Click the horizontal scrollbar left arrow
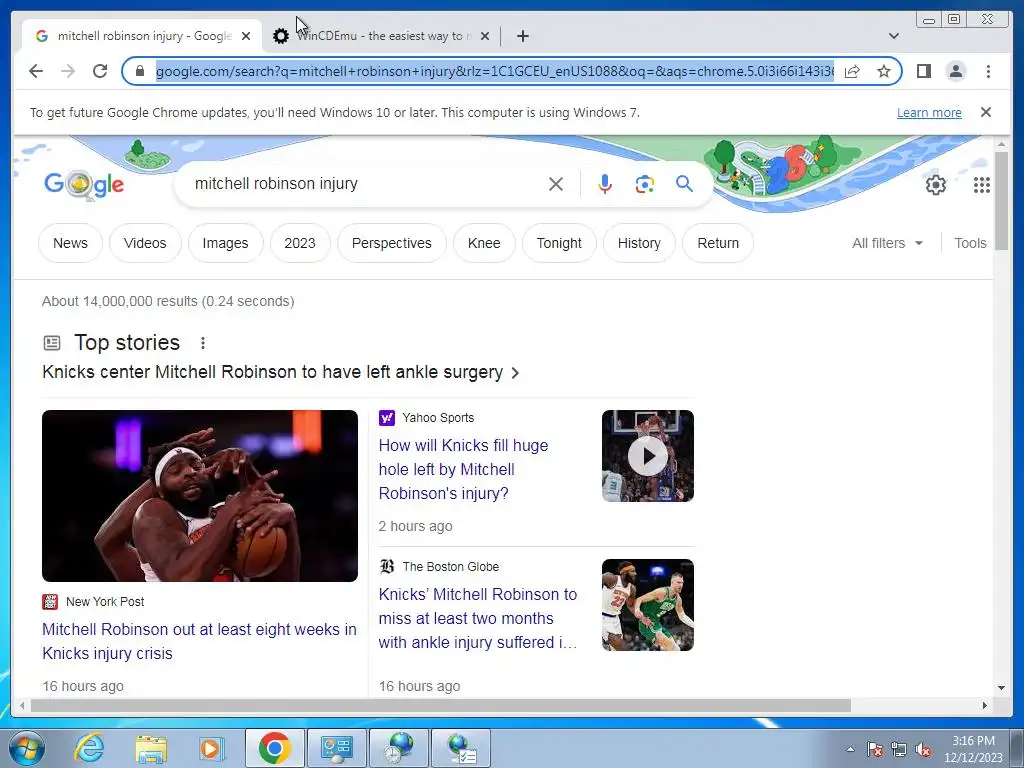 [22, 705]
